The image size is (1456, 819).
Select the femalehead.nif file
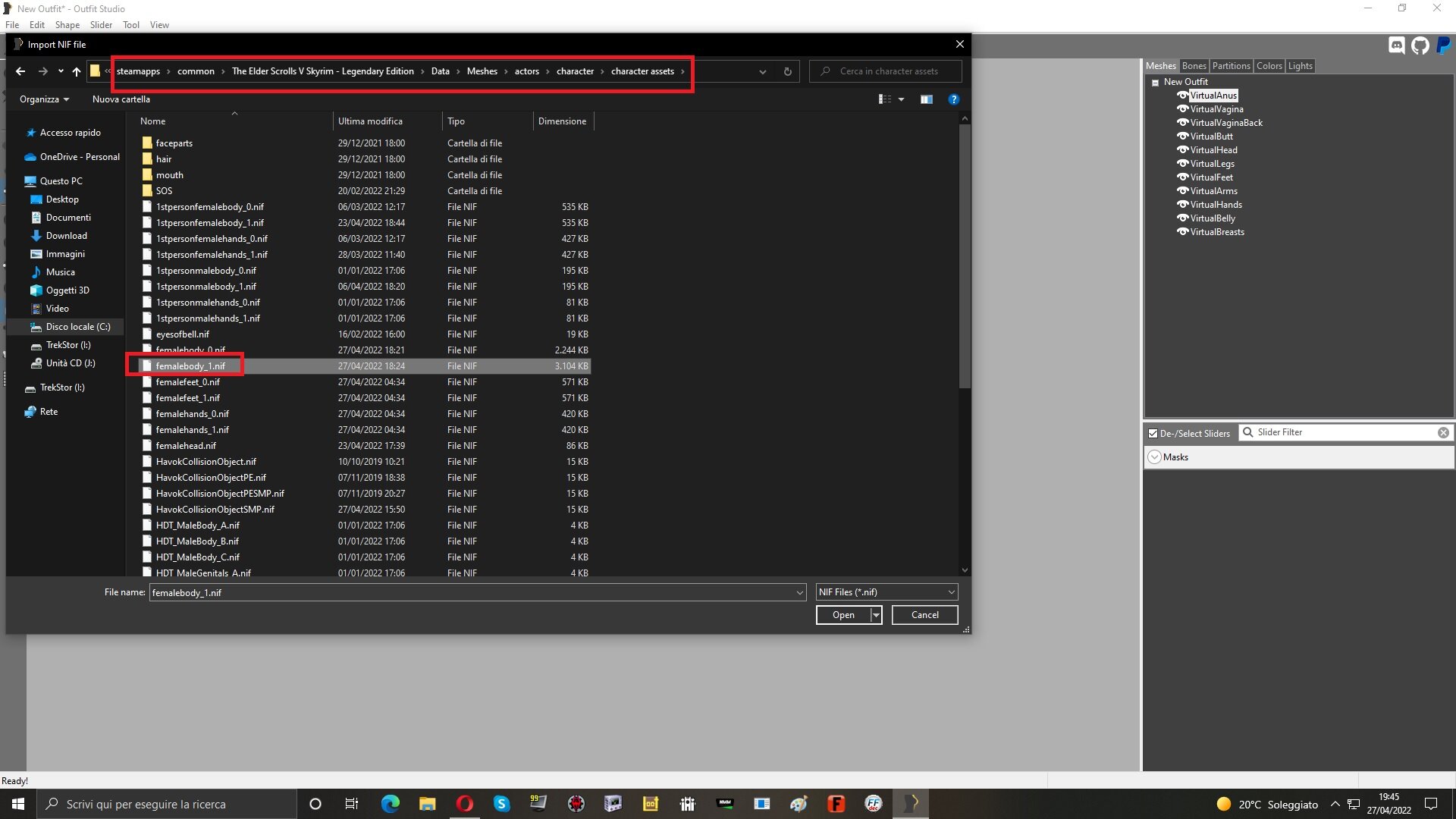[186, 446]
